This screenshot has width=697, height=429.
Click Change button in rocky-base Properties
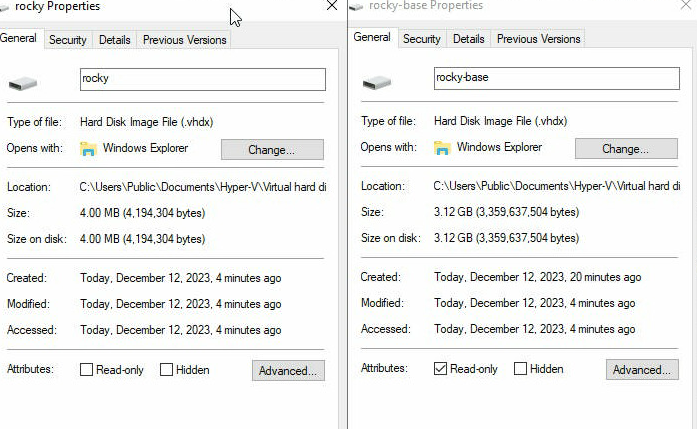[626, 149]
